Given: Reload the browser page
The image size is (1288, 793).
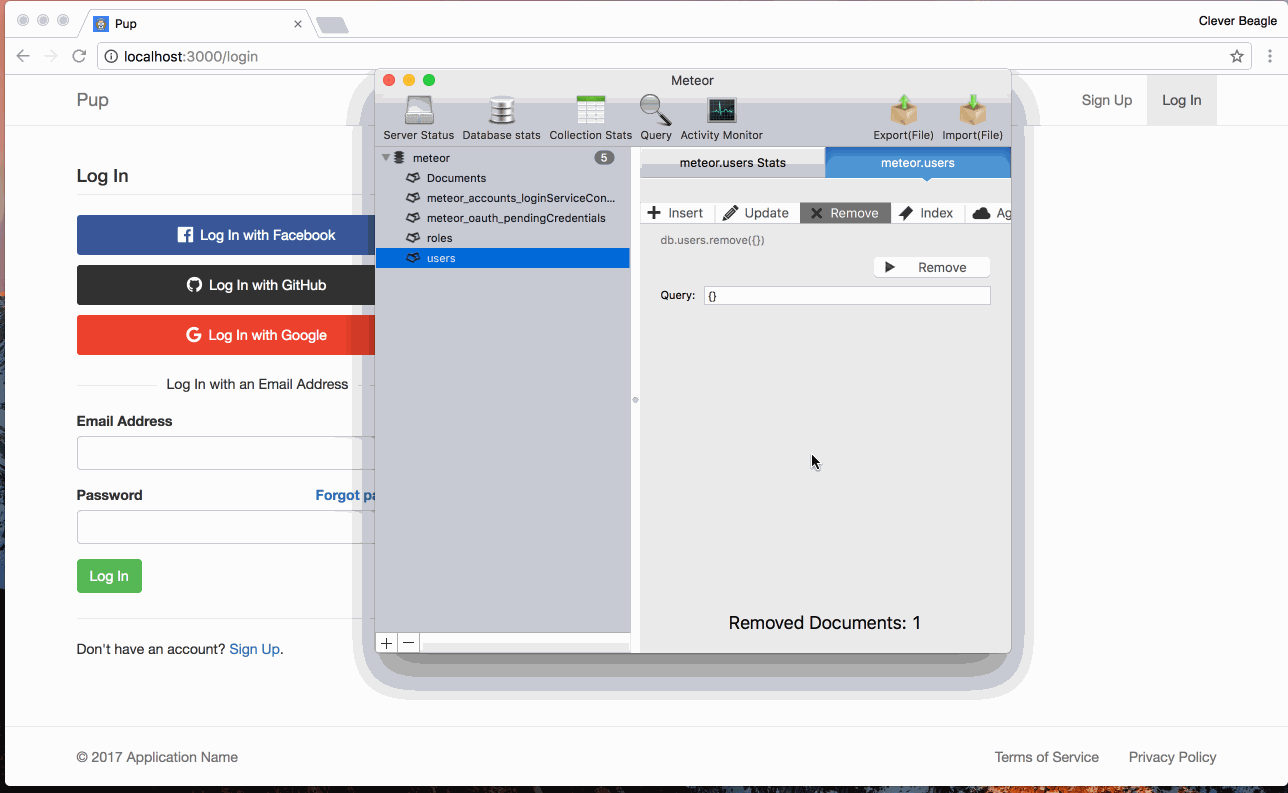Looking at the screenshot, I should [79, 56].
